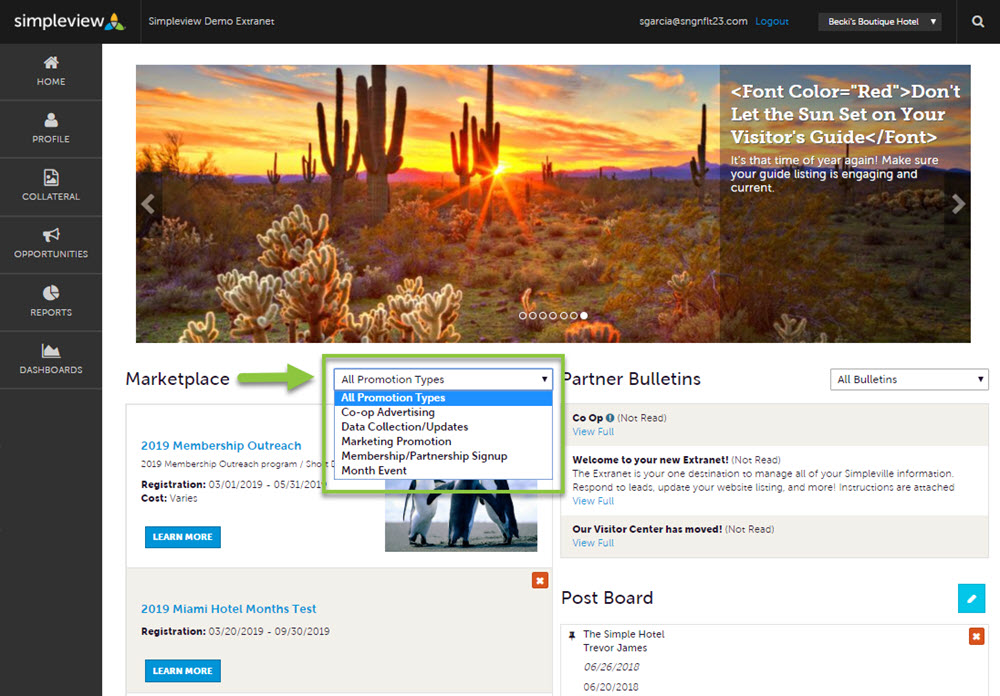This screenshot has height=696, width=1000.
Task: Click the Our Visitor Center has moved! bulletin title
Action: [647, 529]
